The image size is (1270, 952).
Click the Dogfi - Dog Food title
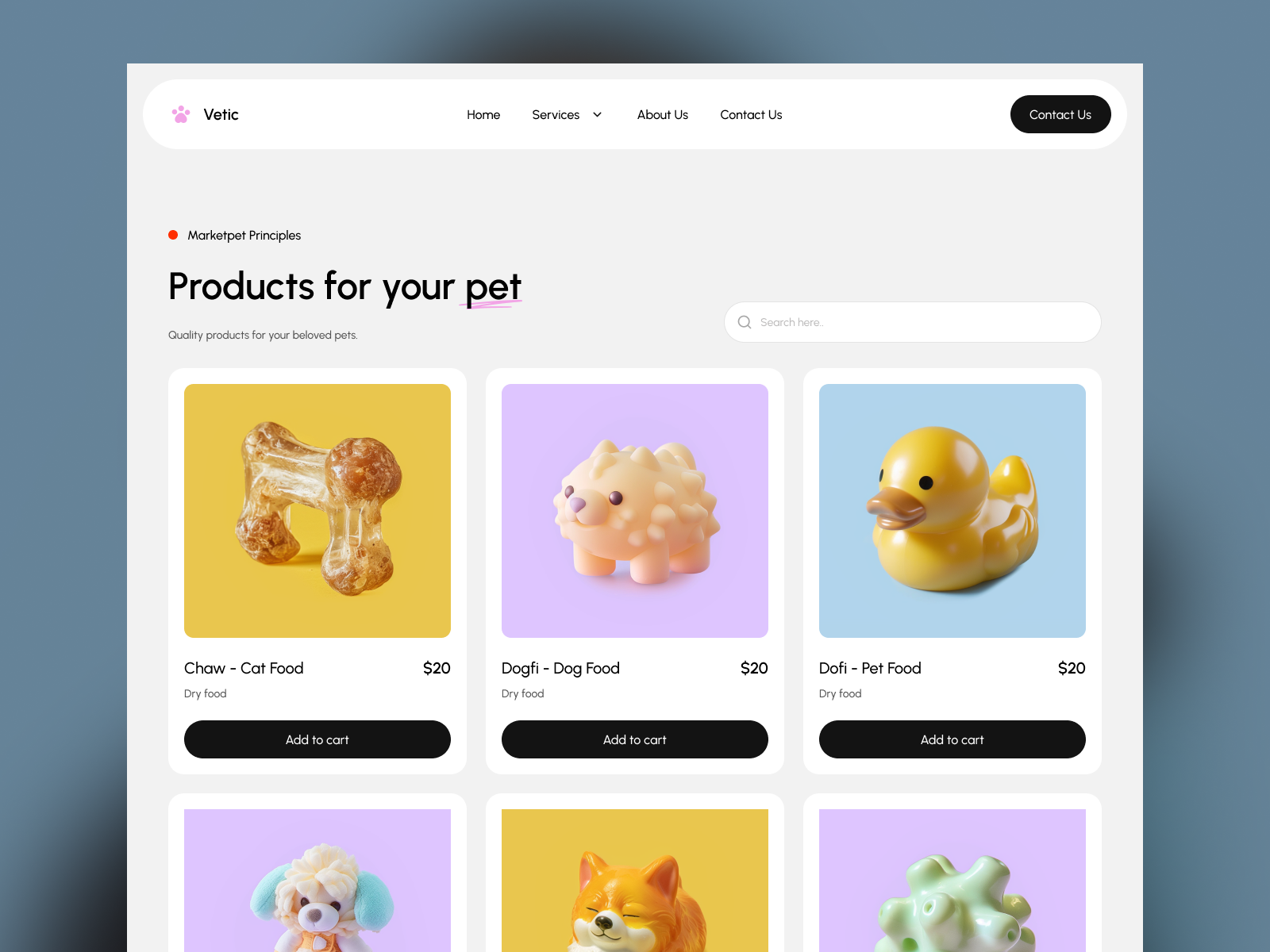tap(560, 668)
